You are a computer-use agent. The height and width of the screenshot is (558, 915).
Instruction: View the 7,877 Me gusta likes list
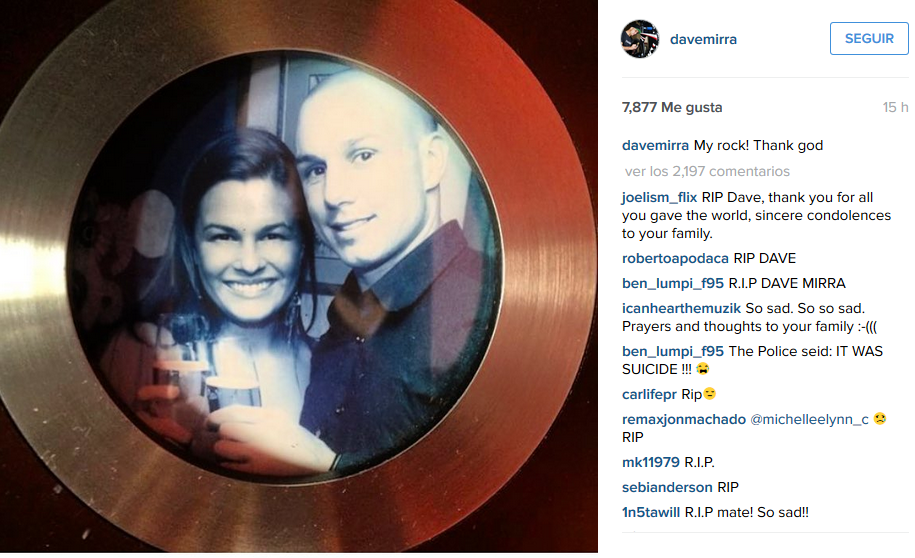pyautogui.click(x=672, y=107)
